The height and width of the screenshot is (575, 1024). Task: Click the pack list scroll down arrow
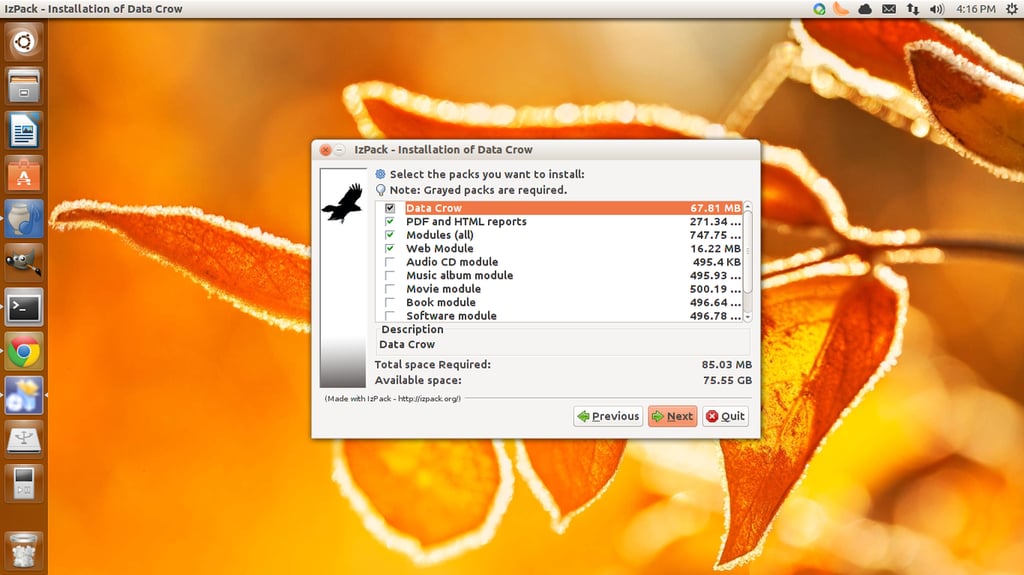pyautogui.click(x=748, y=317)
